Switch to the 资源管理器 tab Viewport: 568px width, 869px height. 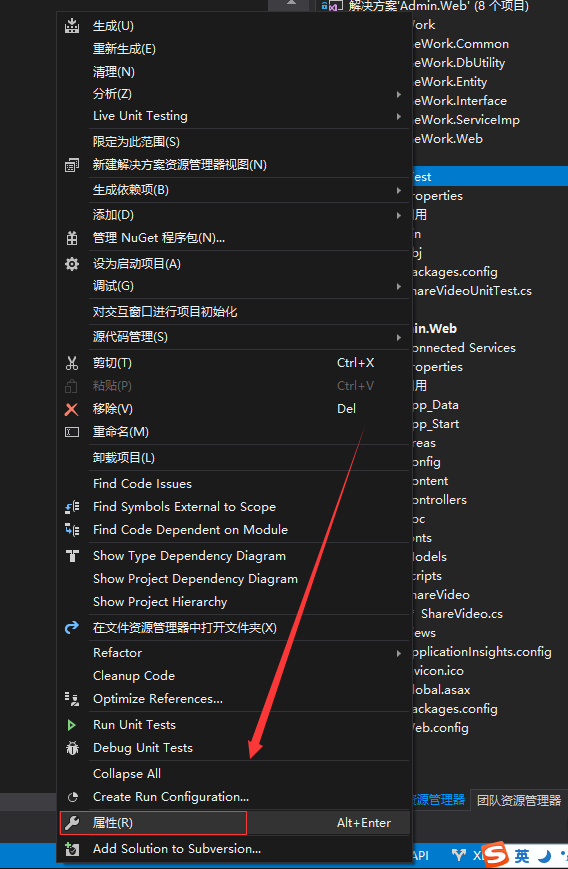(438, 800)
